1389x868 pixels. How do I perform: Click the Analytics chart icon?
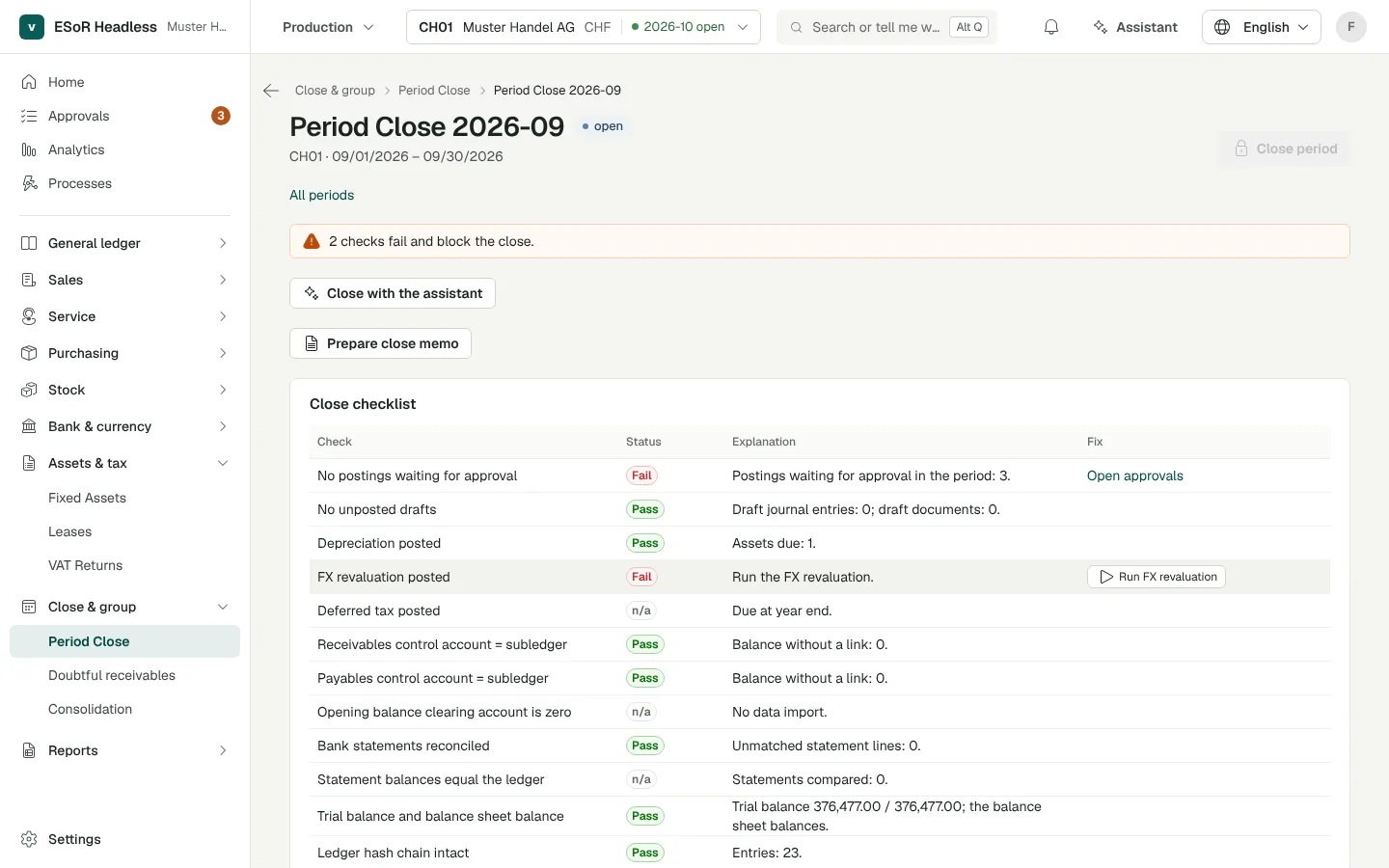29,149
